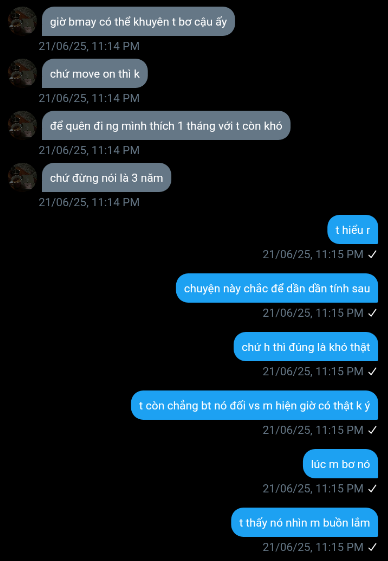
Task: Select the "chứ h thì đúng là khó thật" bubble
Action: (x=306, y=347)
